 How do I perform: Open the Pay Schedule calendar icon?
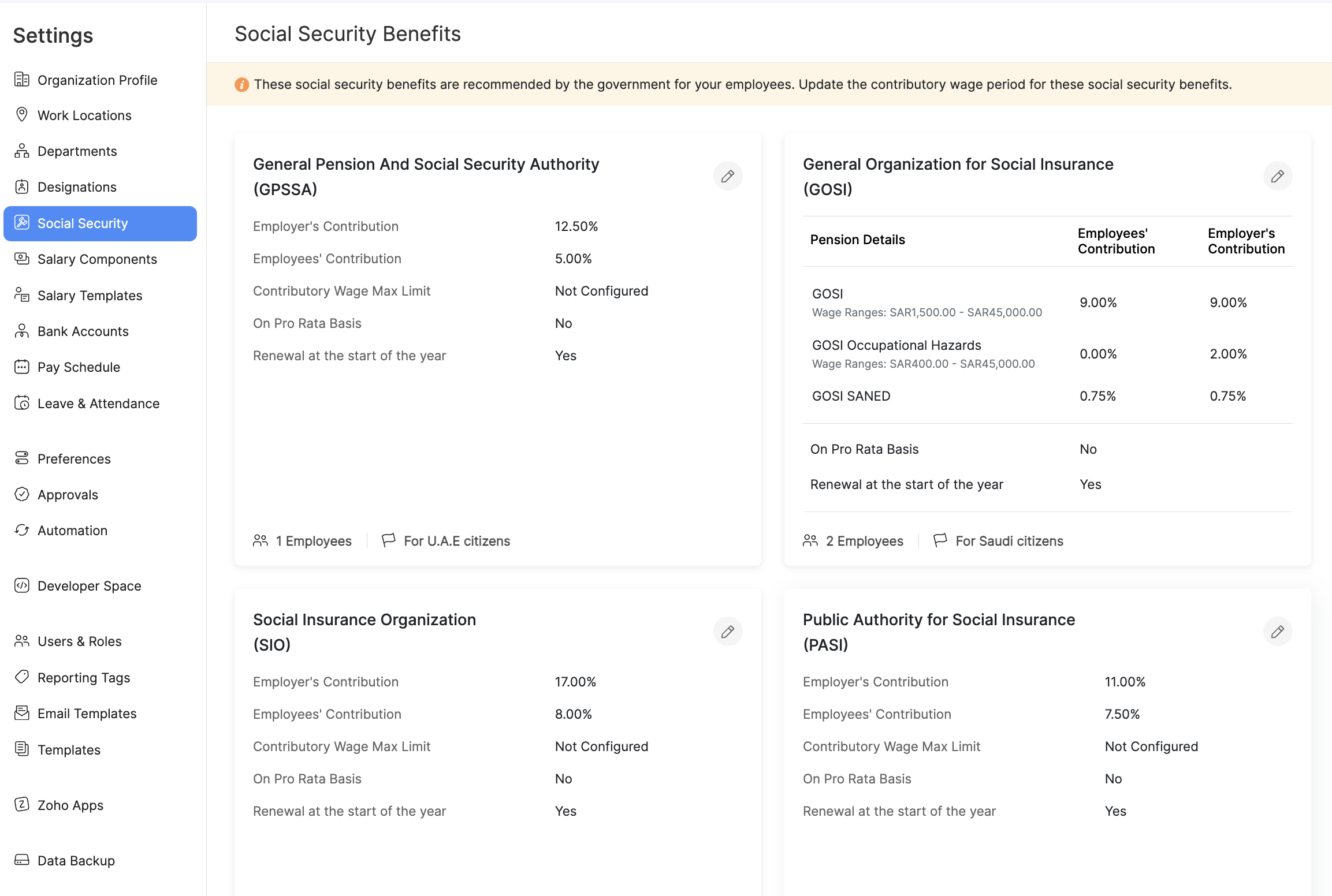(x=22, y=367)
